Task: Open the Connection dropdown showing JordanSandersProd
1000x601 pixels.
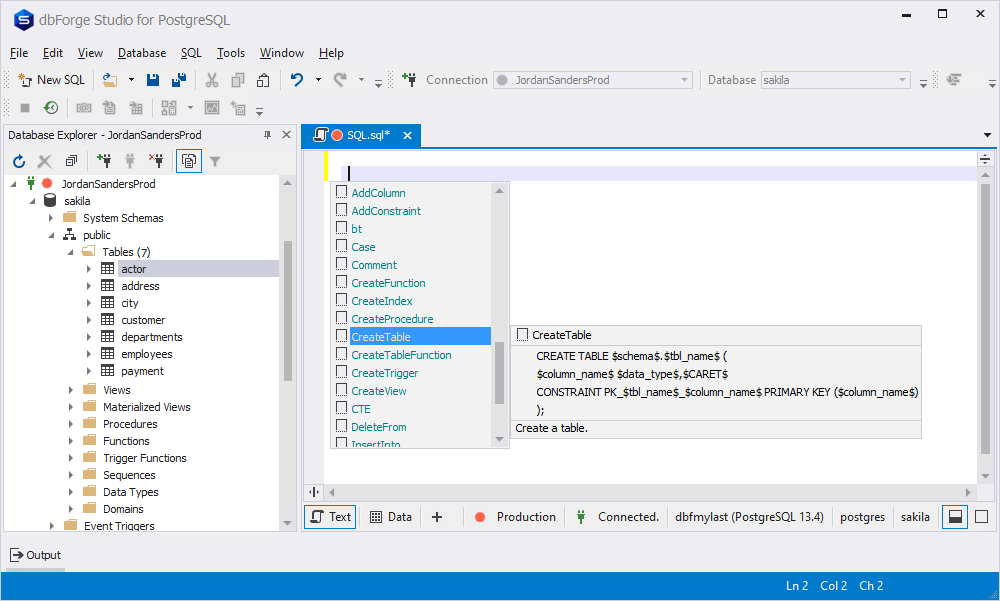Action: pyautogui.click(x=684, y=80)
